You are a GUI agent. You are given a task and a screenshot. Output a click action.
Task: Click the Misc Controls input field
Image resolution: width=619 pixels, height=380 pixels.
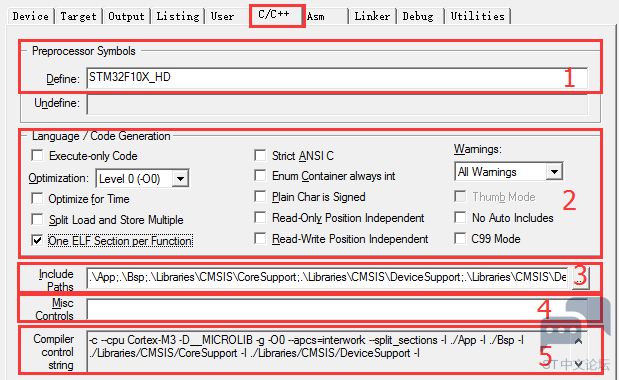337,309
